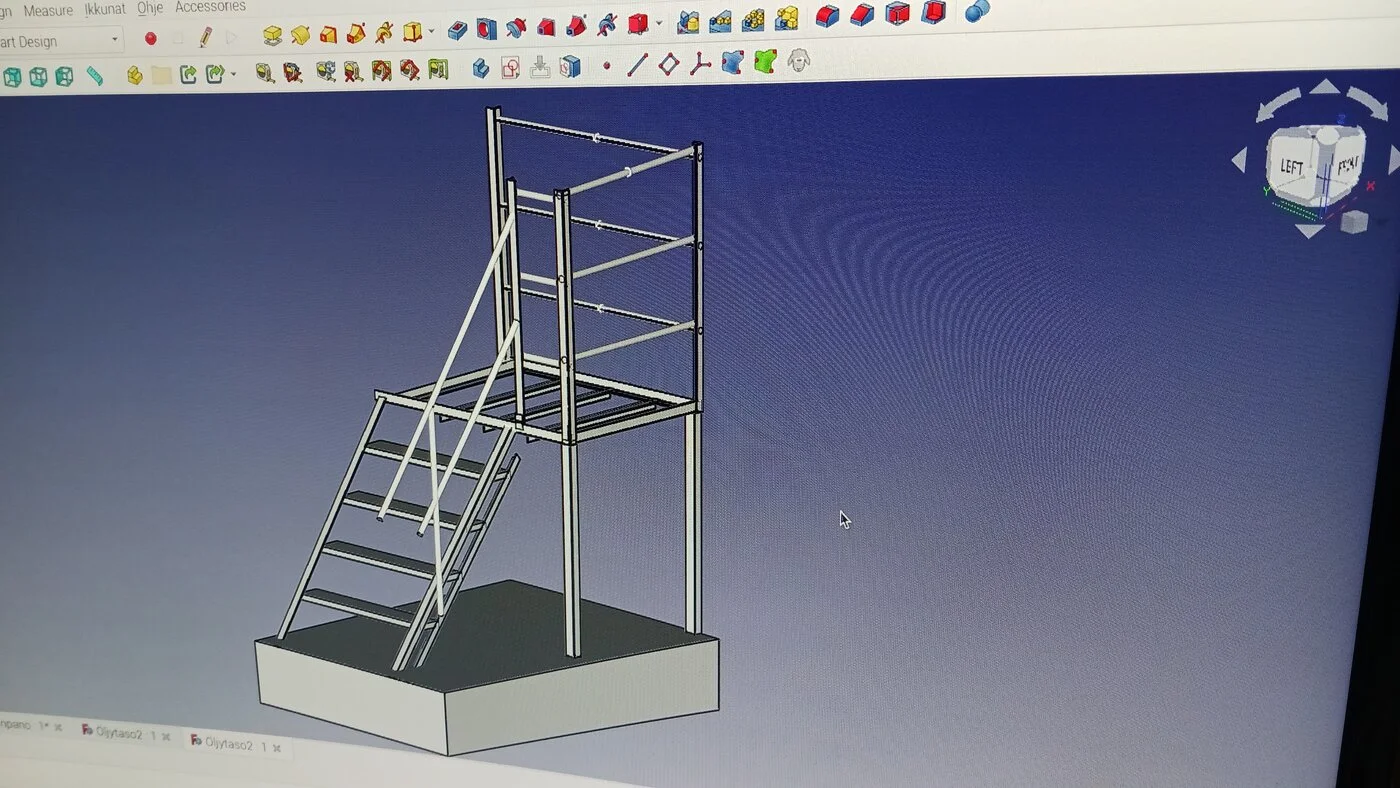The height and width of the screenshot is (788, 1400).
Task: Choose the Pocket tool icon
Action: 457,29
